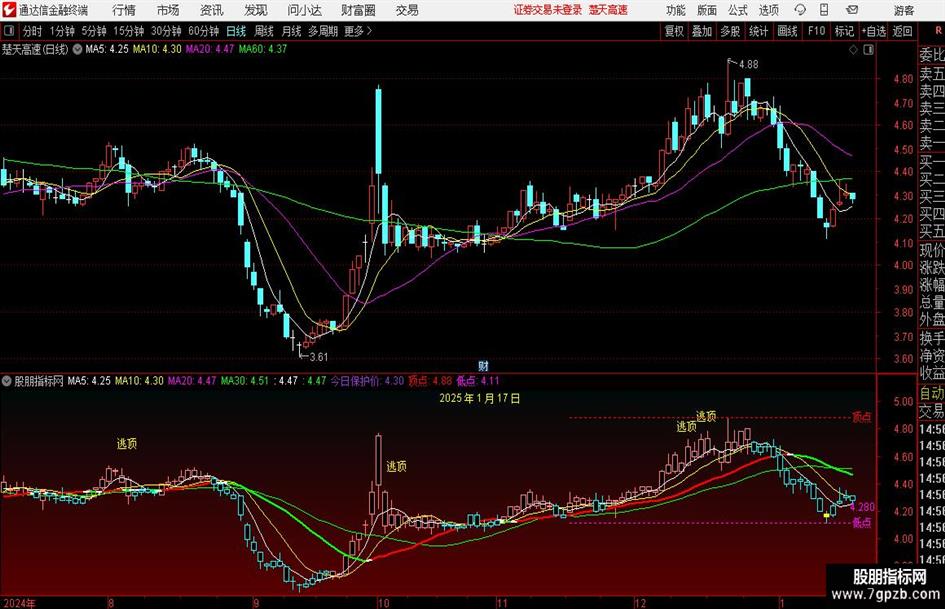
Task: Switch to the 月线 monthly period
Action: pyautogui.click(x=292, y=31)
